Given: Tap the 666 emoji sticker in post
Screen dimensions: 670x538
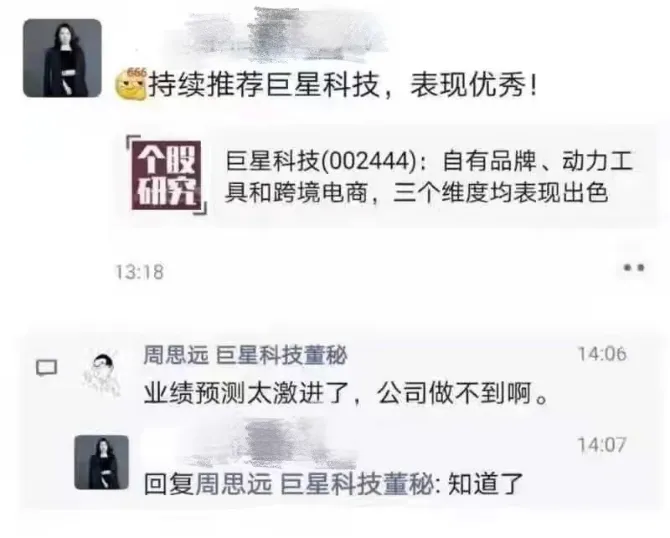Looking at the screenshot, I should pos(131,84).
